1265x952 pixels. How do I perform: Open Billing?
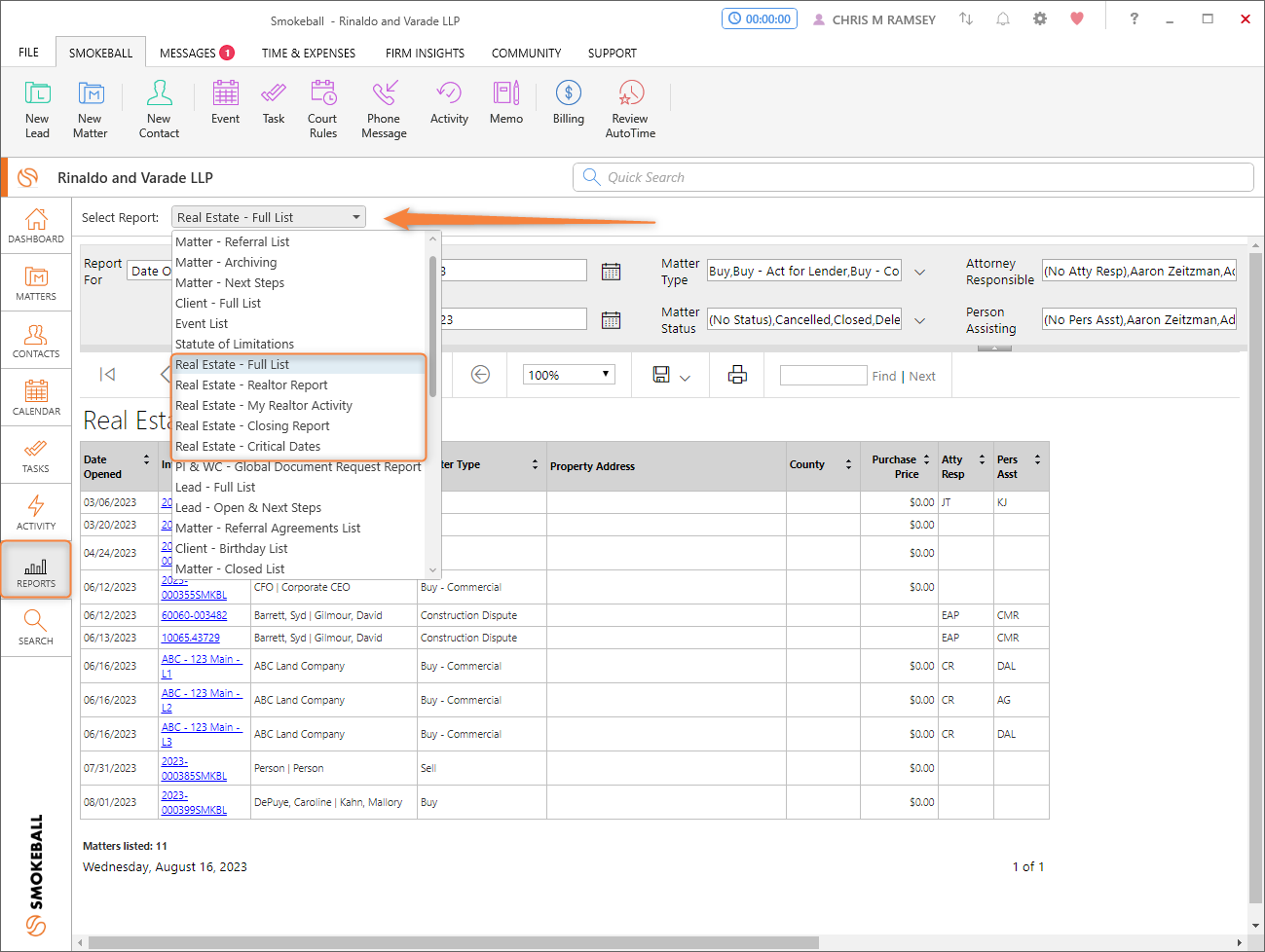(x=569, y=102)
